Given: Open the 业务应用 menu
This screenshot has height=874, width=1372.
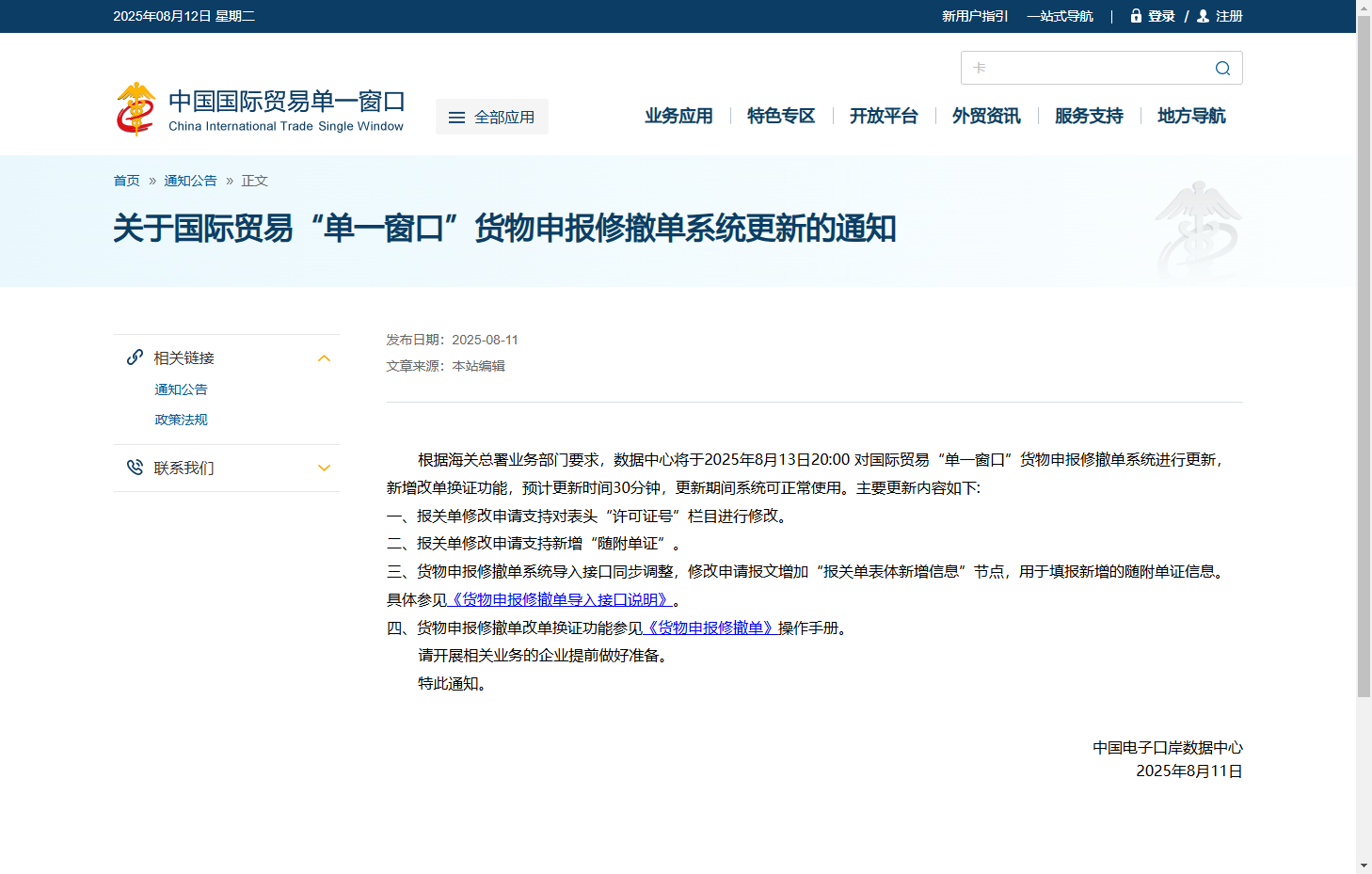Looking at the screenshot, I should point(678,116).
